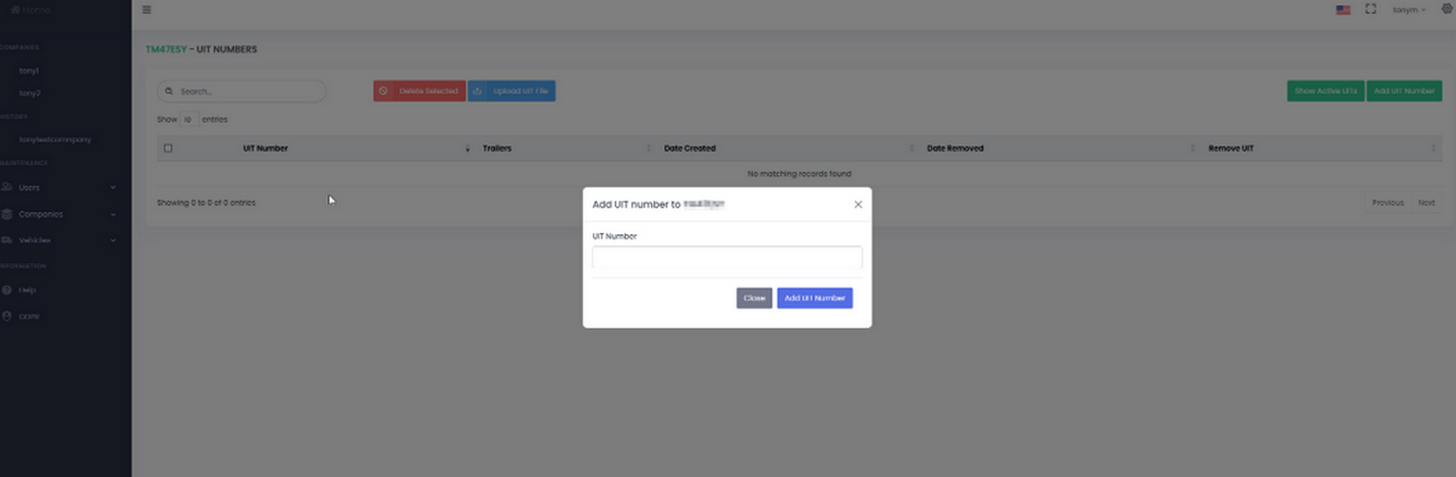Click the Users sidebar icon

point(8,187)
